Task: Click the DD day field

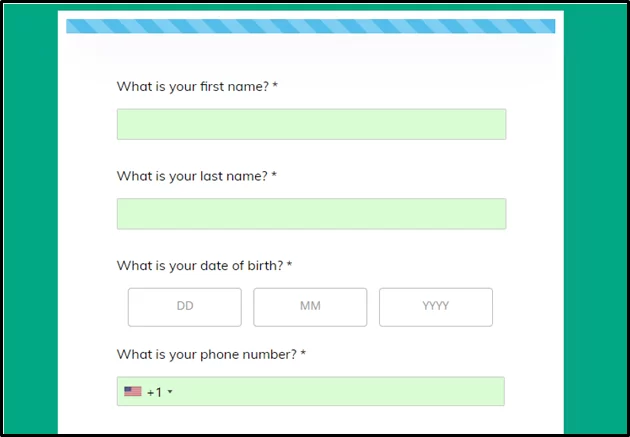Action: (185, 307)
